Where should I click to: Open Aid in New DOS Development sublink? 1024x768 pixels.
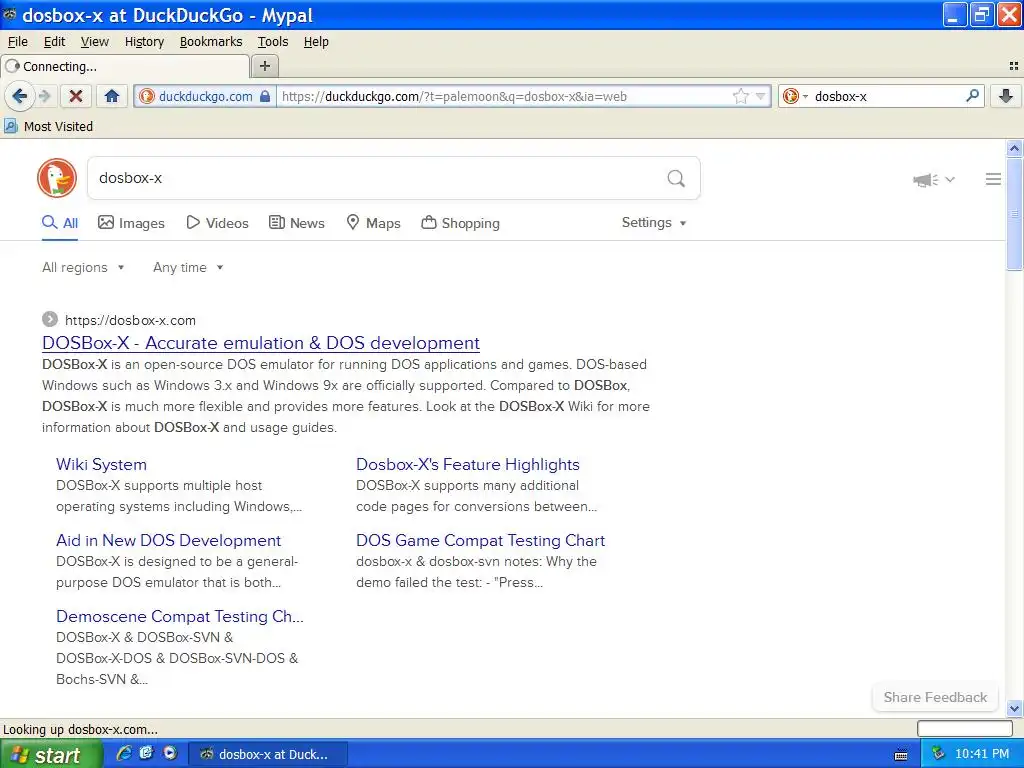(168, 540)
